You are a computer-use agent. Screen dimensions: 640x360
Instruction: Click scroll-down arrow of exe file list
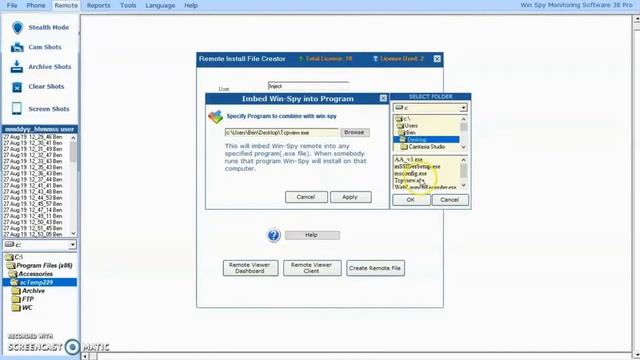(463, 185)
